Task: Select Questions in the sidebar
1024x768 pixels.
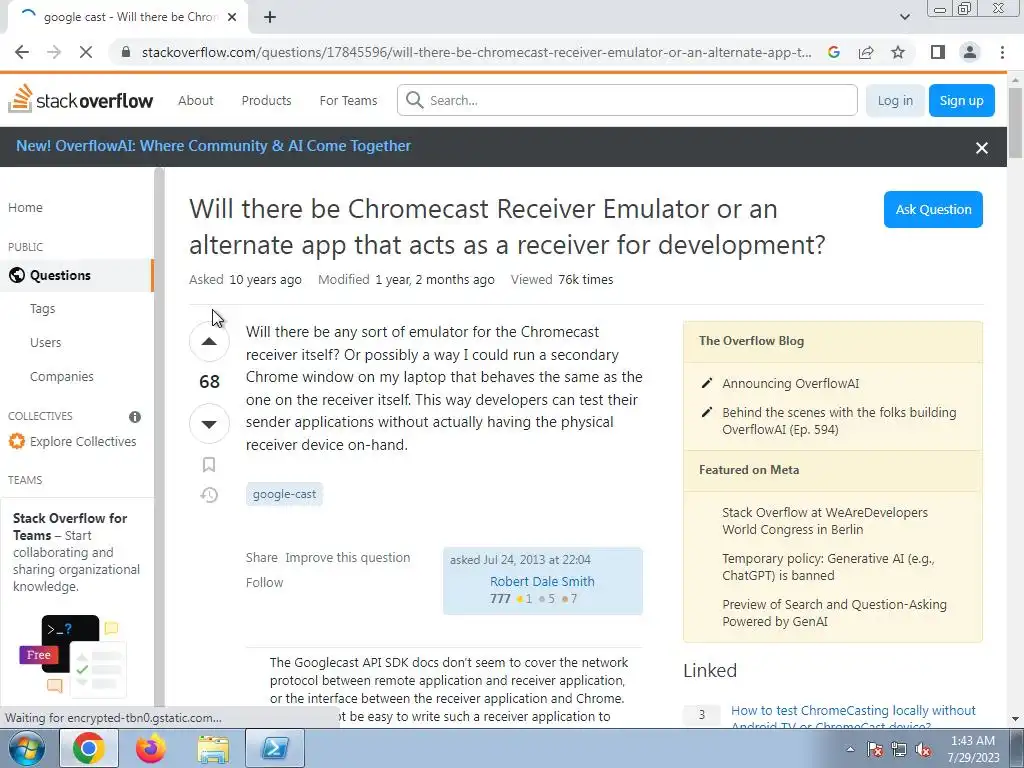Action: (x=76, y=276)
